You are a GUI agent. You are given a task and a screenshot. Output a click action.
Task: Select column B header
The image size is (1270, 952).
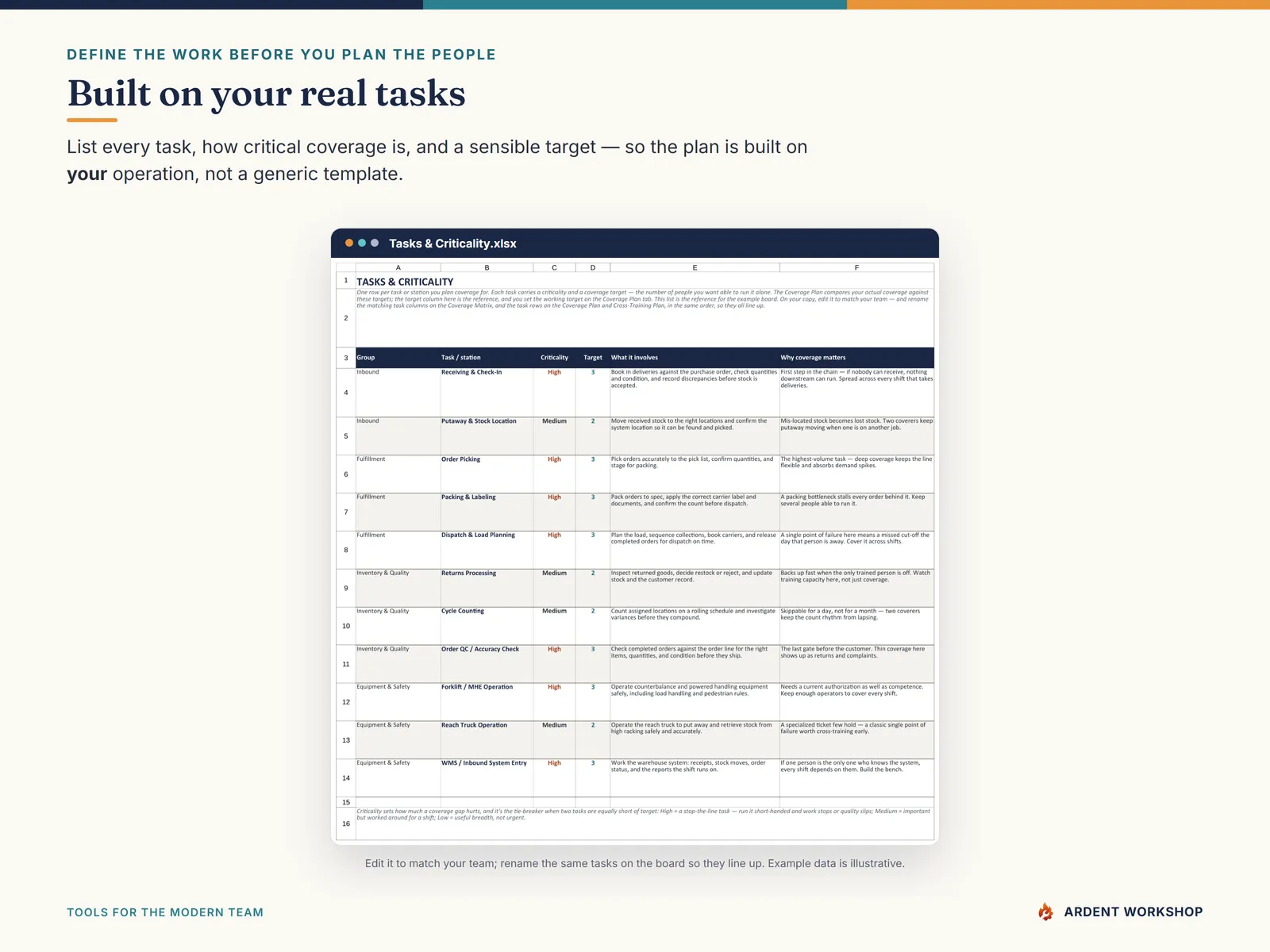tap(487, 267)
